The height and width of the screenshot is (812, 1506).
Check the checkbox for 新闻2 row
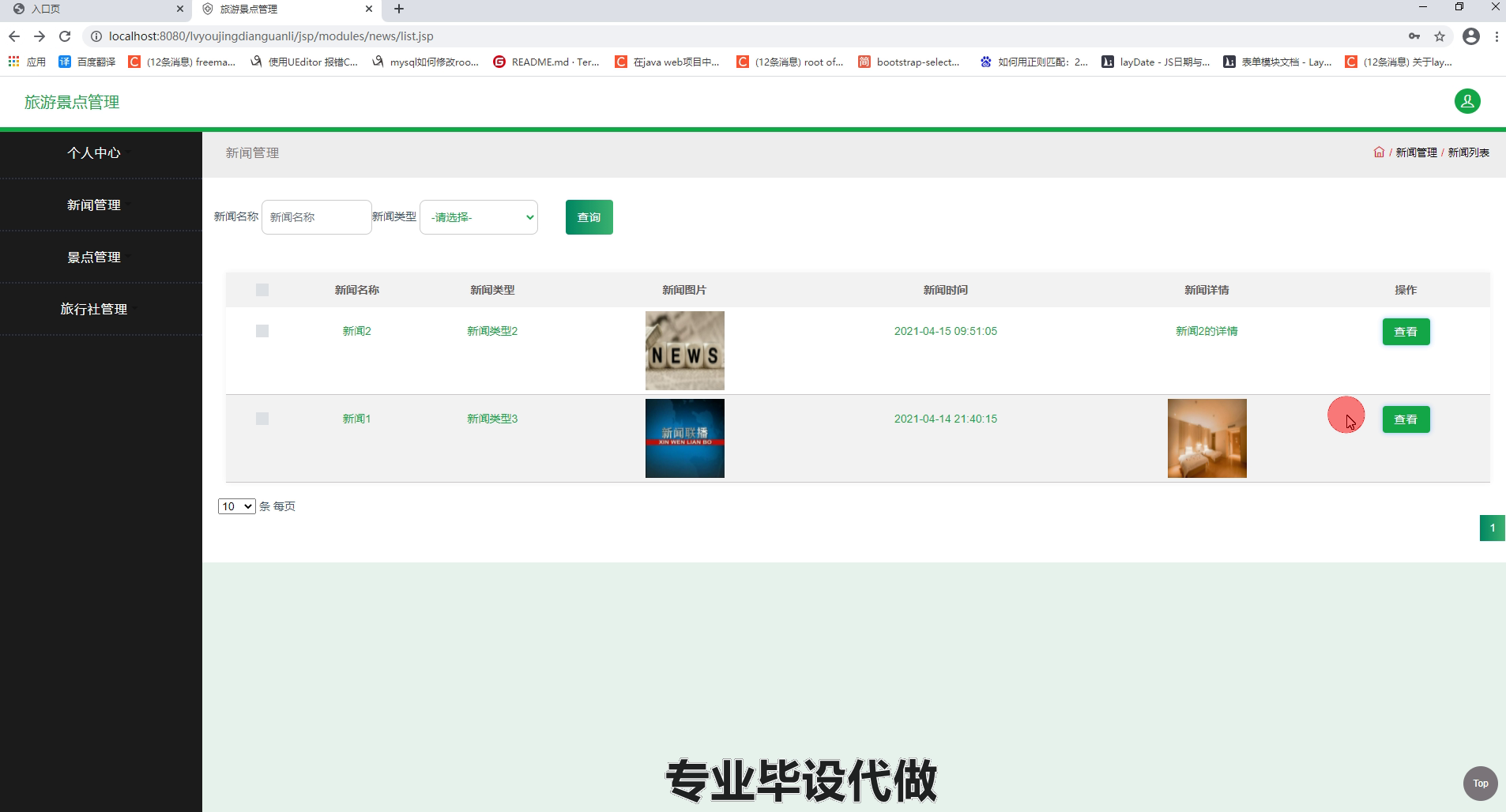coord(262,331)
